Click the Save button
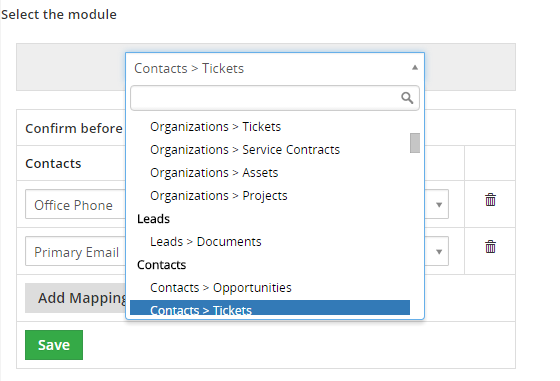Screen dimensions: 560x381 tap(54, 345)
